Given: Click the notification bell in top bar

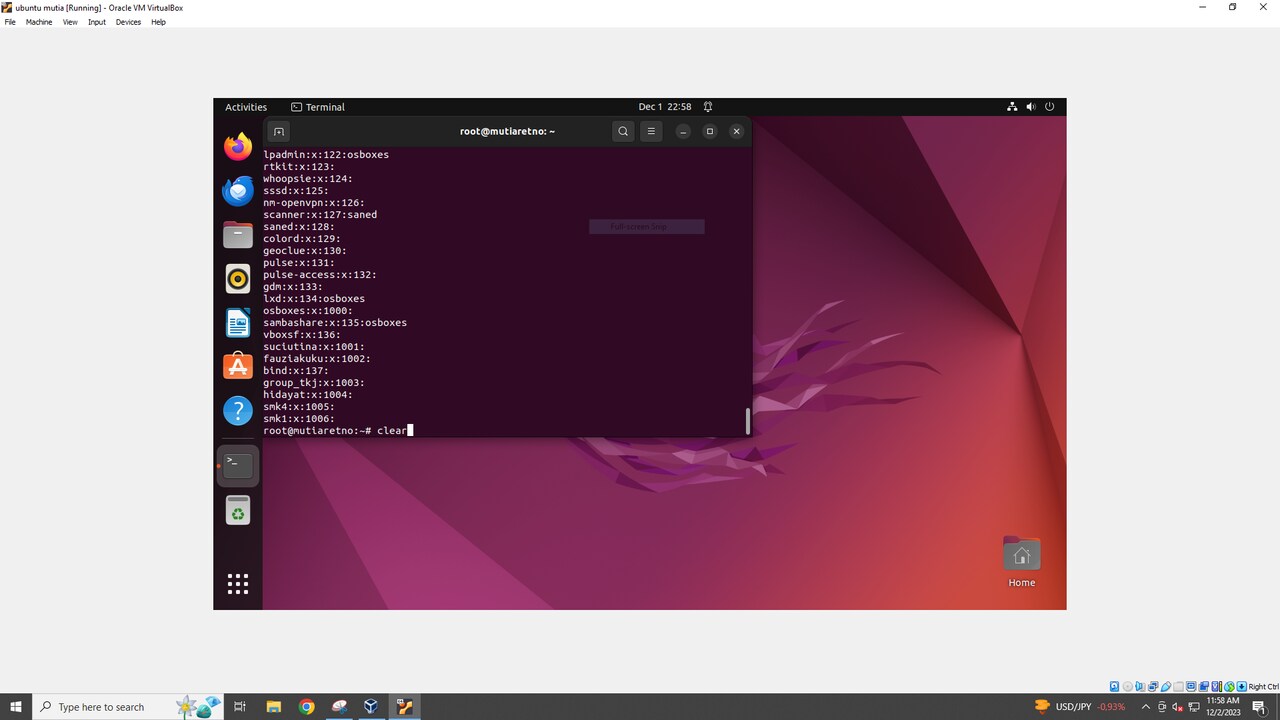Looking at the screenshot, I should pyautogui.click(x=708, y=107).
